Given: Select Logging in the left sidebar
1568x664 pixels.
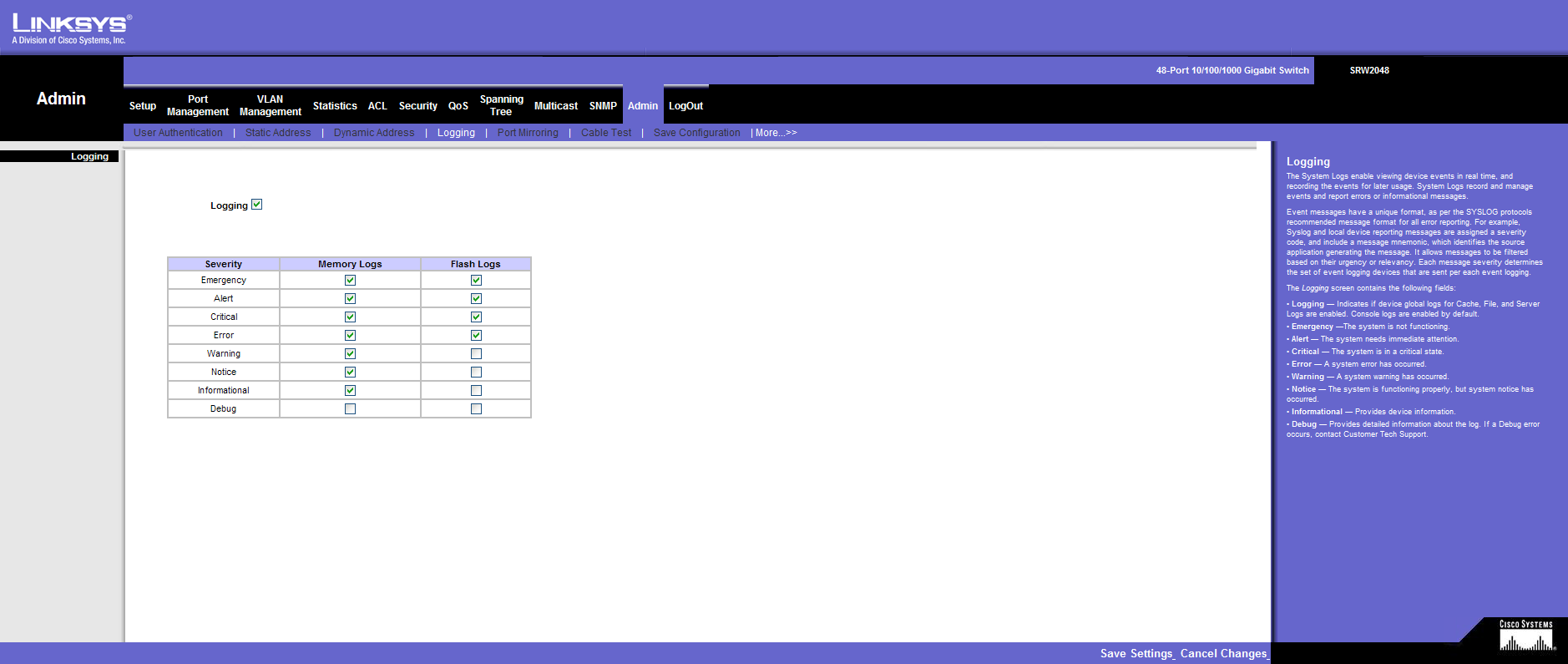Looking at the screenshot, I should tap(89, 156).
